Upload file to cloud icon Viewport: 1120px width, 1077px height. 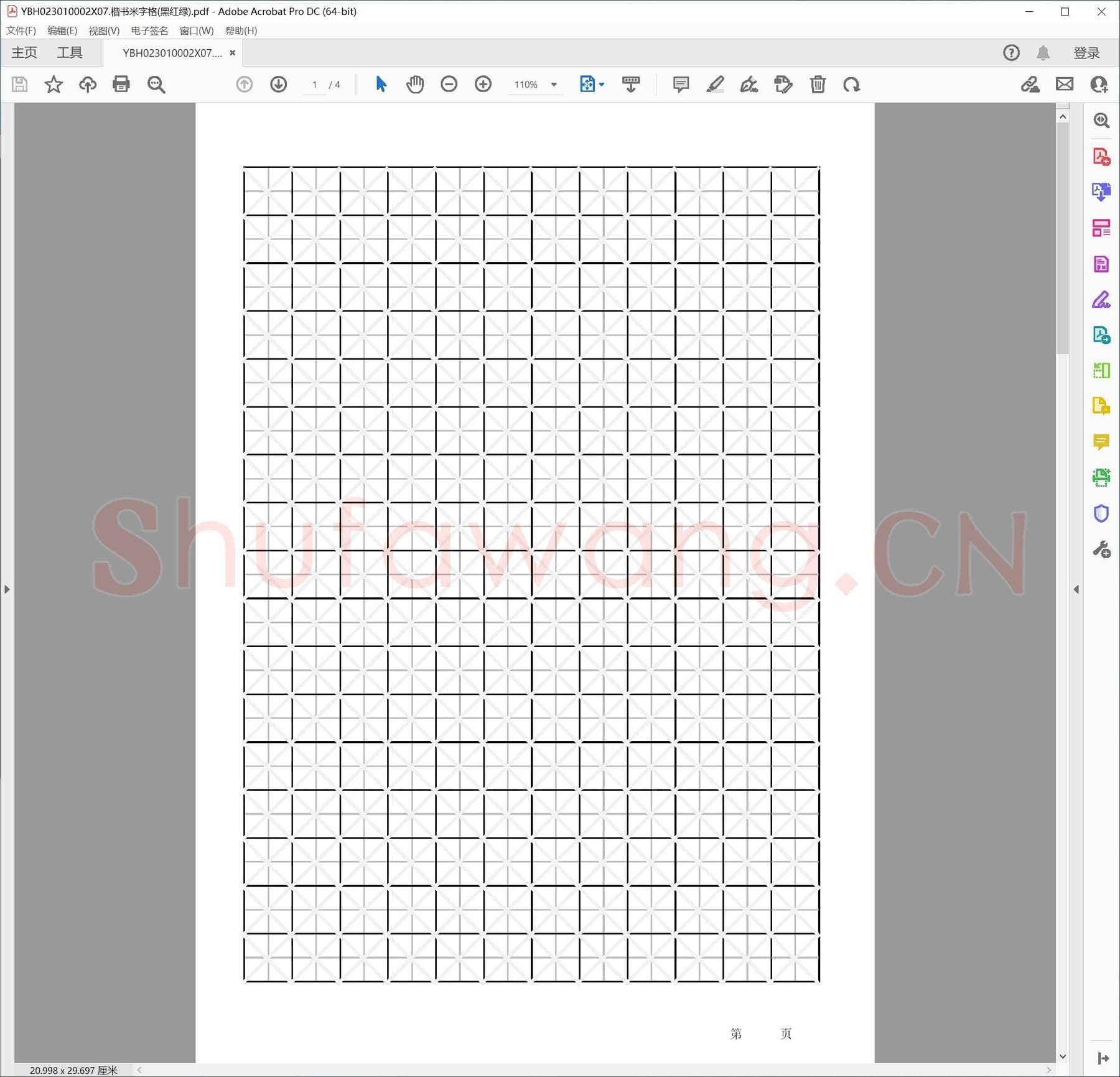click(x=88, y=84)
